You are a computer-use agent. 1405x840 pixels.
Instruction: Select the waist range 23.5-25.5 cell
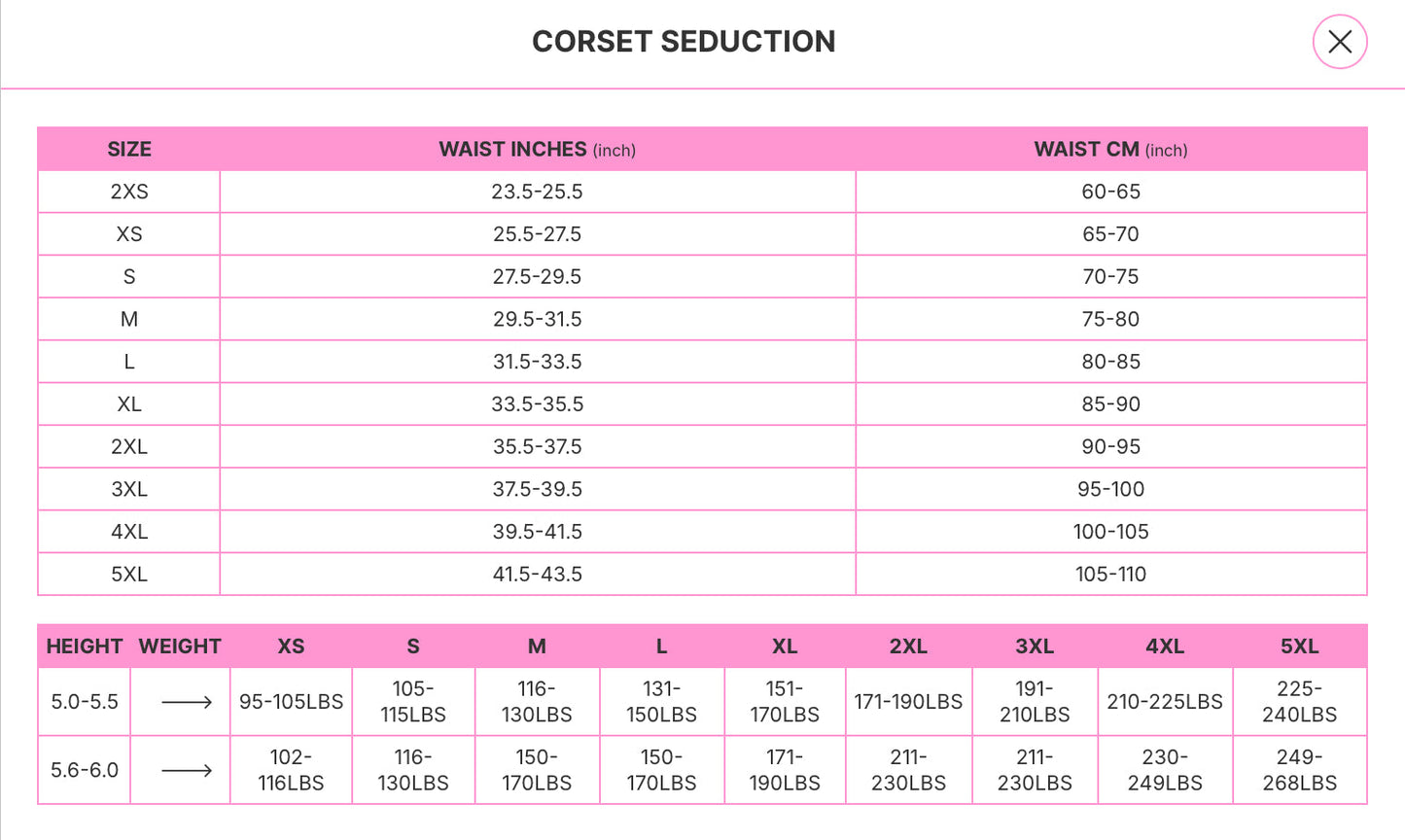(538, 192)
